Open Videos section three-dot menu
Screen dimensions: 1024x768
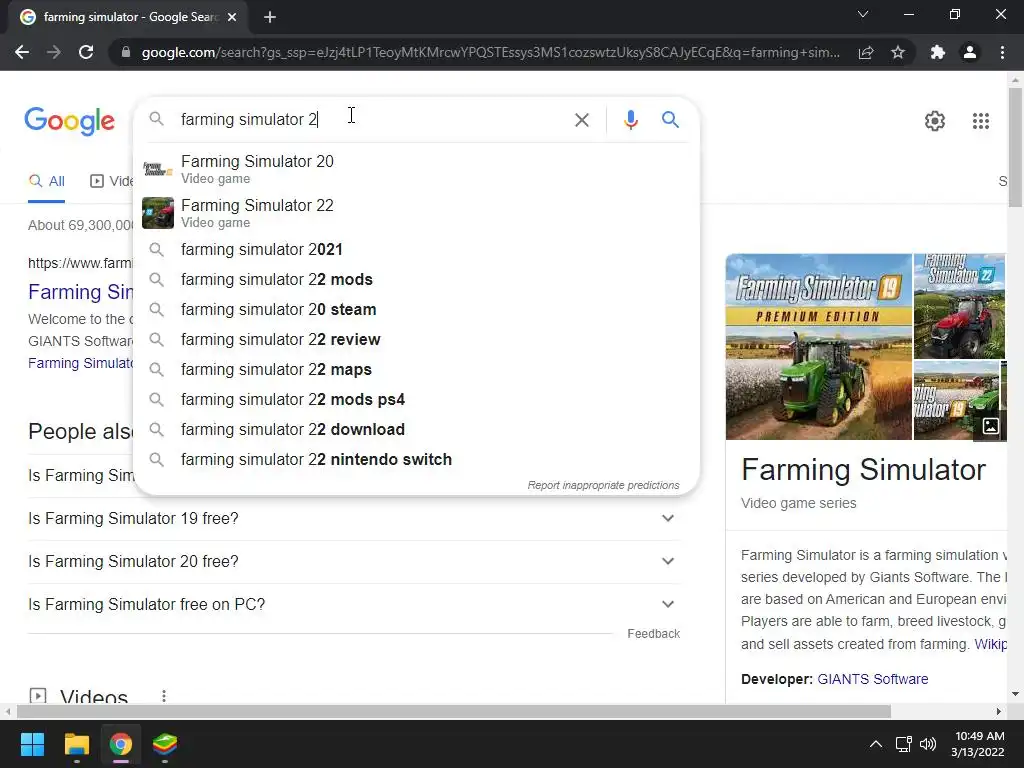pyautogui.click(x=164, y=696)
